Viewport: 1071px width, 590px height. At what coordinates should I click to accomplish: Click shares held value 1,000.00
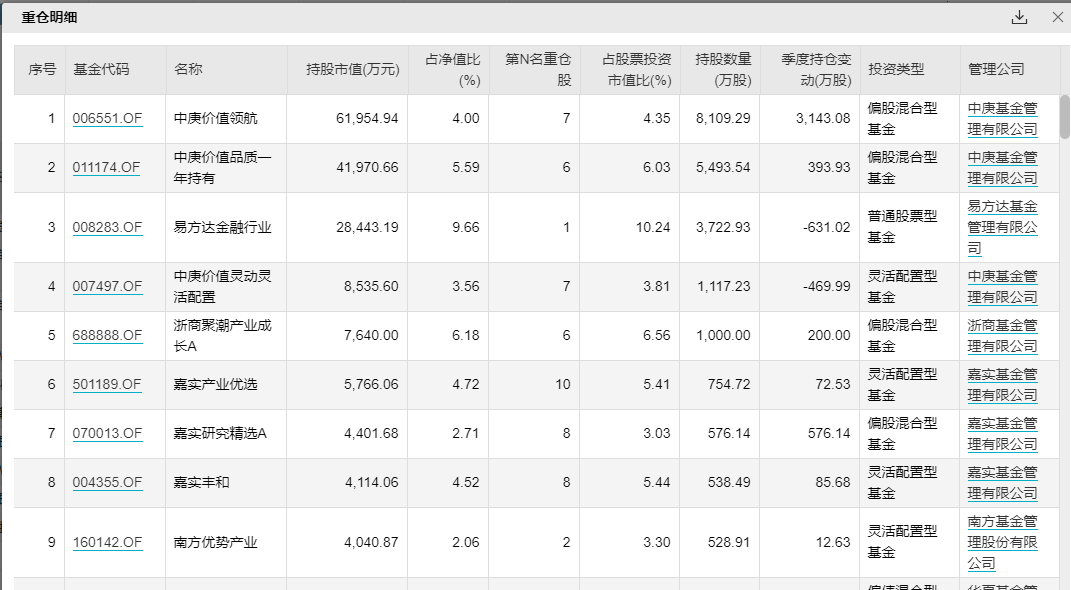723,335
